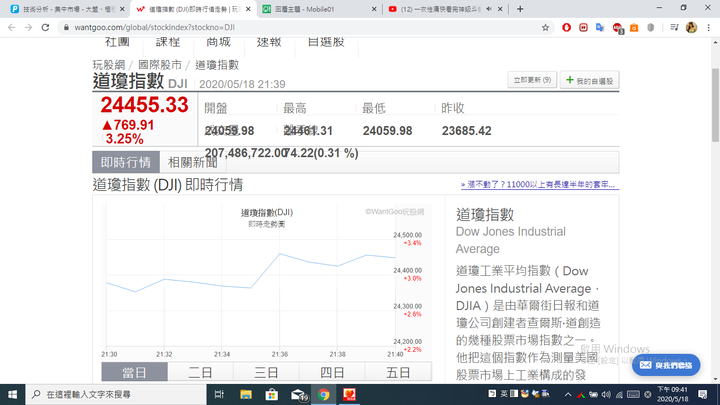Image resolution: width=720 pixels, height=405 pixels.
Task: Click the Windows taskbar search box
Action: (116, 394)
